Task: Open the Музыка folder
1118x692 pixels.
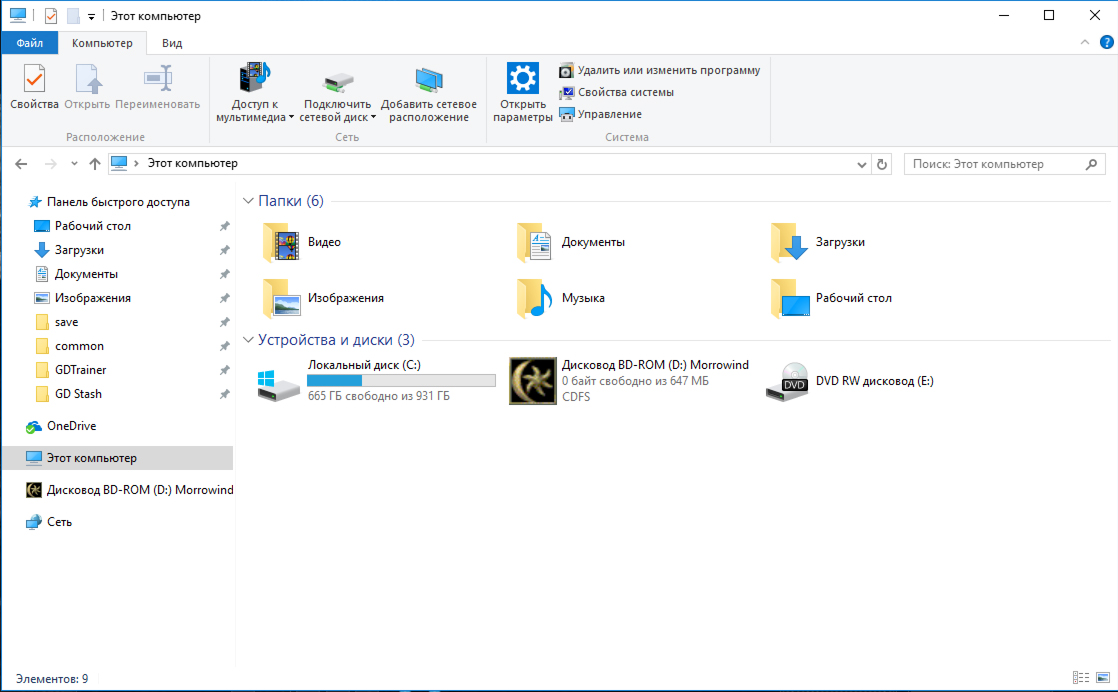Action: (536, 298)
